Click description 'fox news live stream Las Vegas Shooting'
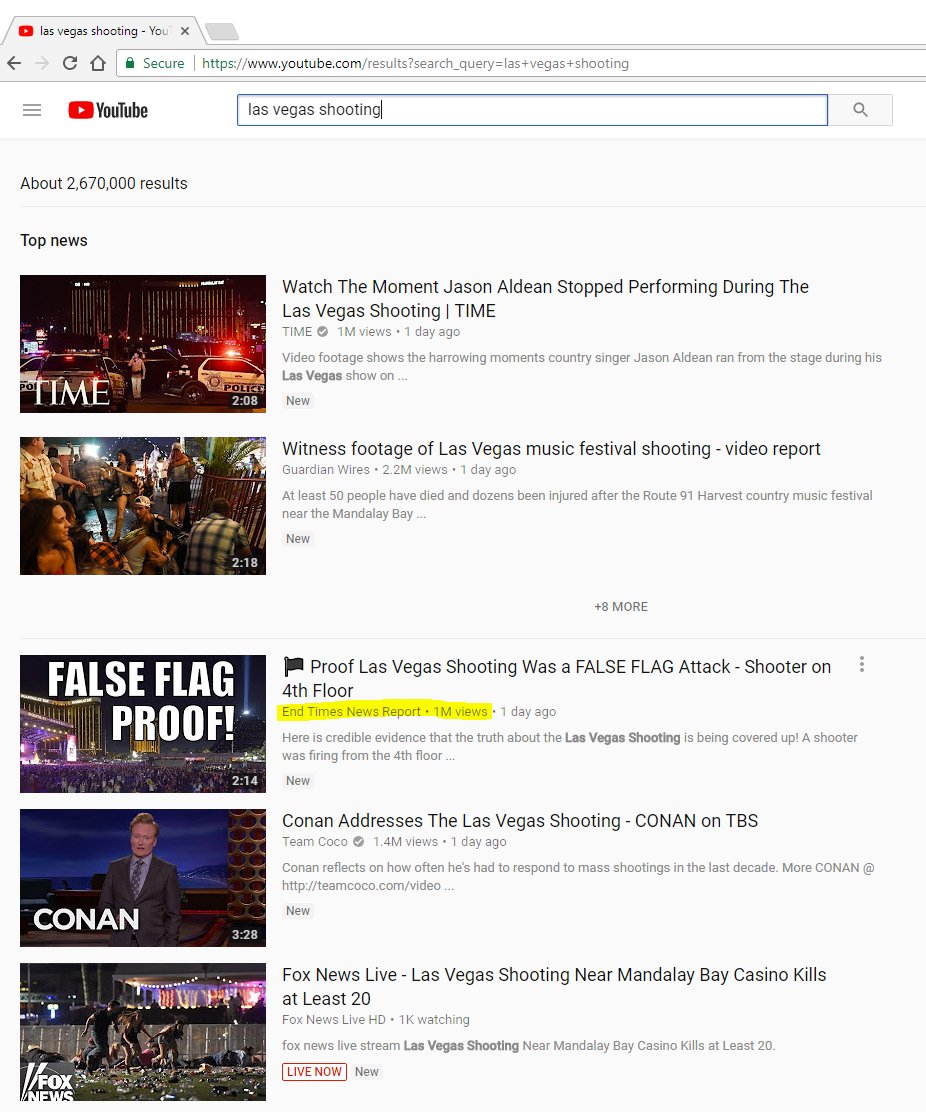Viewport: 926px width, 1112px height. (x=528, y=1045)
